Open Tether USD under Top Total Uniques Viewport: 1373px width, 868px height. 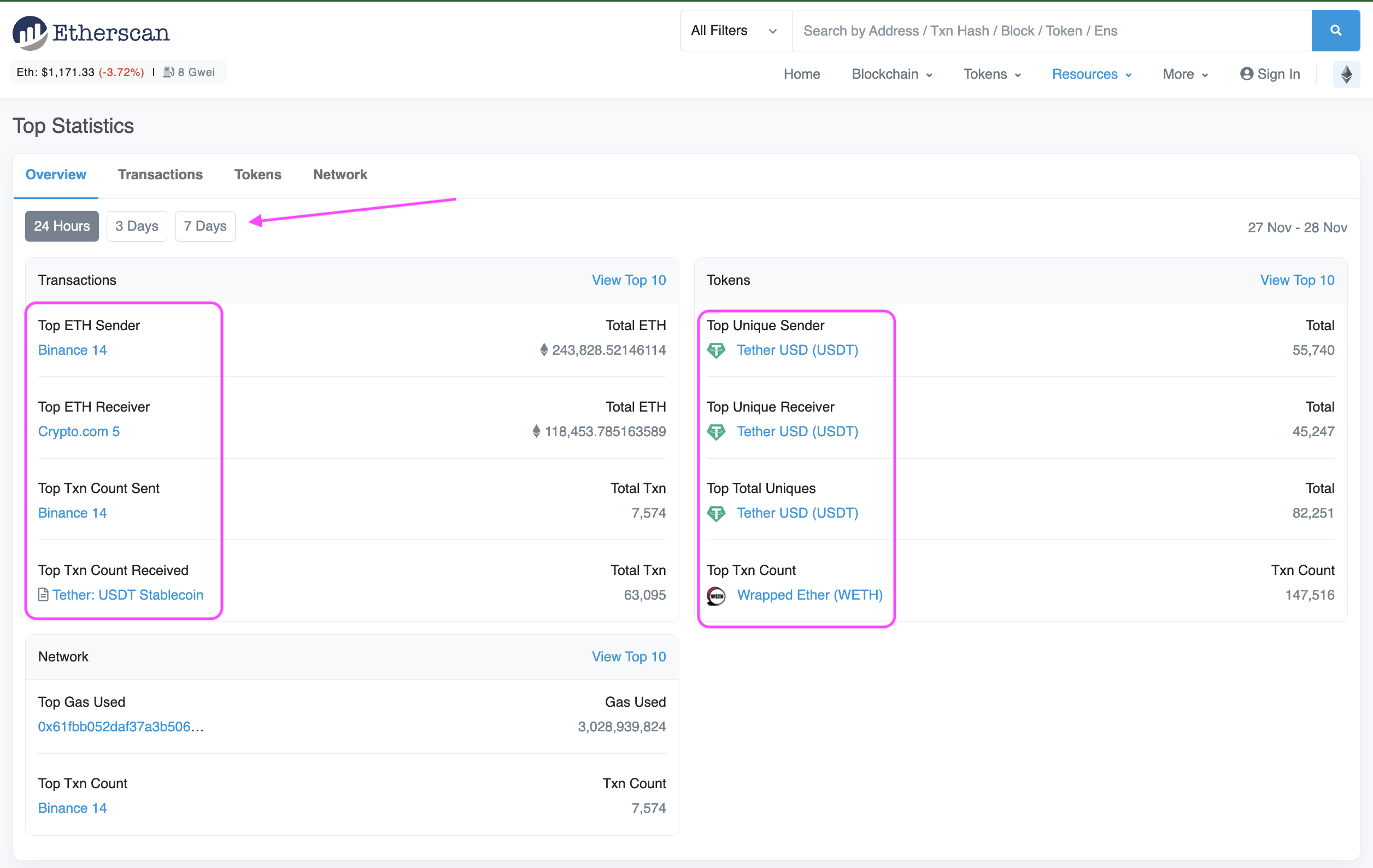[x=797, y=513]
